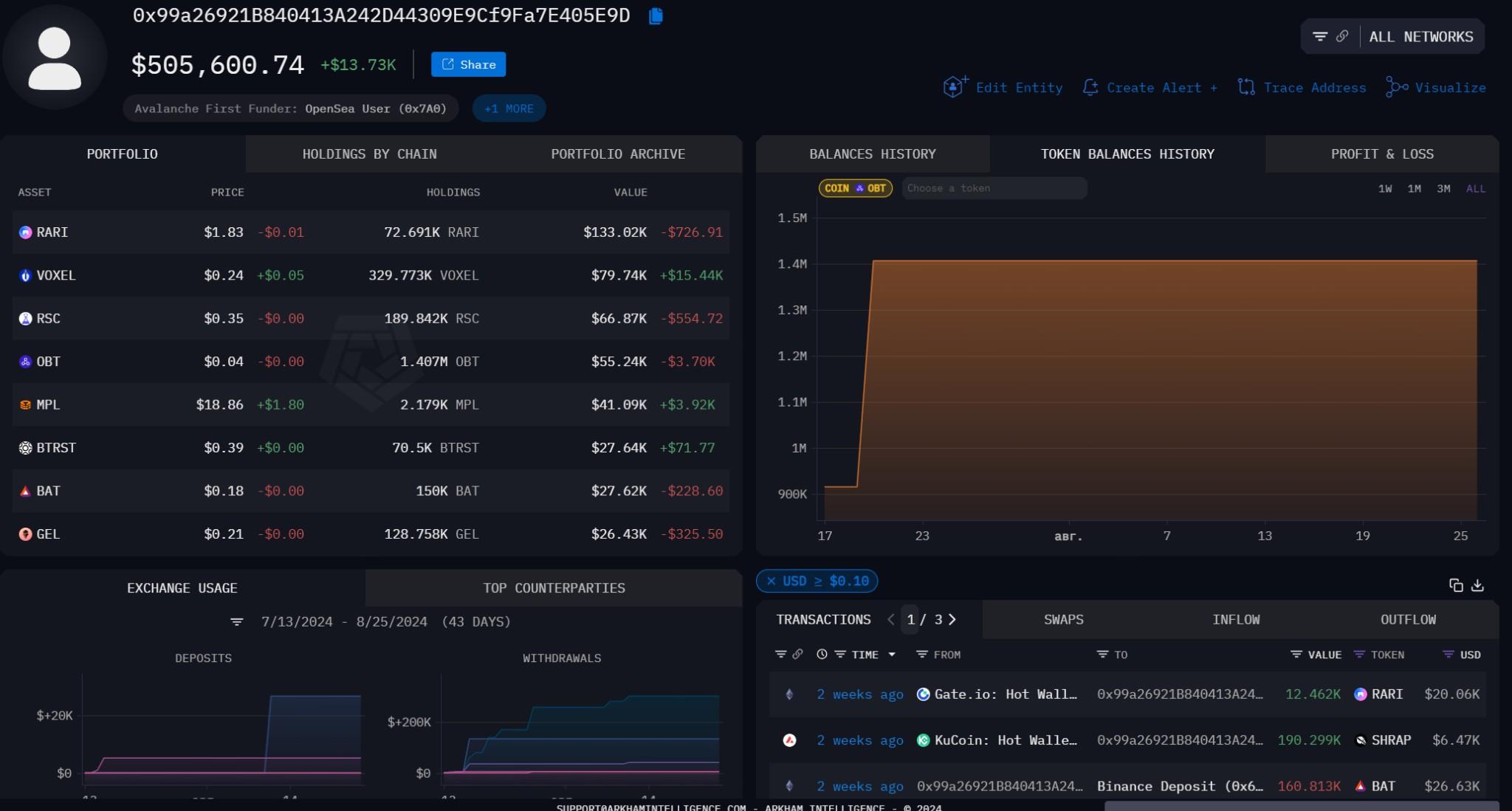Click the RARI token icon in portfolio
The width and height of the screenshot is (1512, 811).
click(26, 232)
